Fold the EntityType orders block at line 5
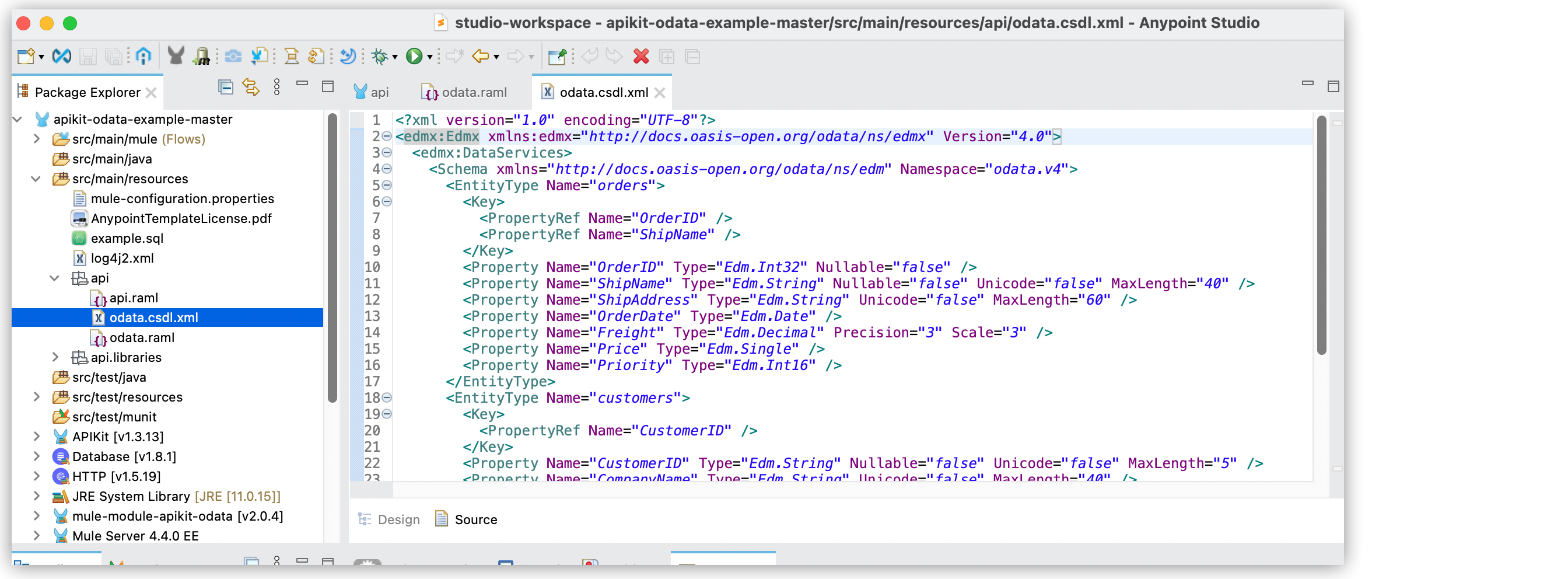The image size is (1568, 579). (x=387, y=185)
